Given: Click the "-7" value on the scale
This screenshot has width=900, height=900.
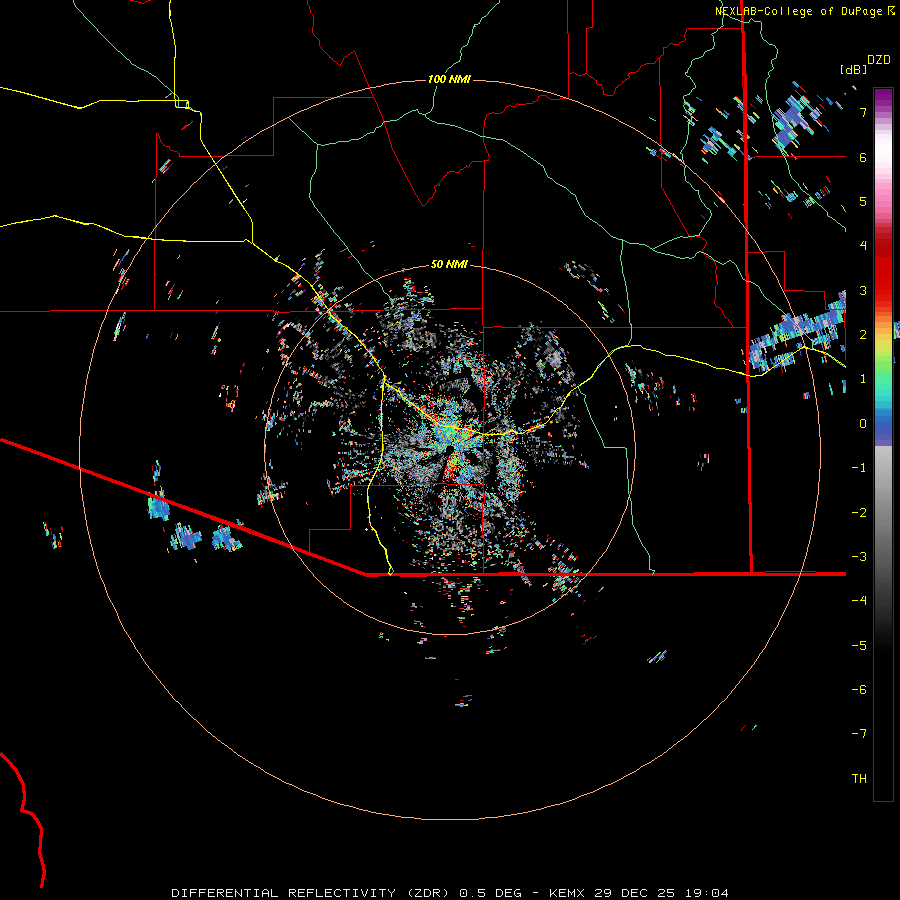Looking at the screenshot, I should tap(859, 734).
